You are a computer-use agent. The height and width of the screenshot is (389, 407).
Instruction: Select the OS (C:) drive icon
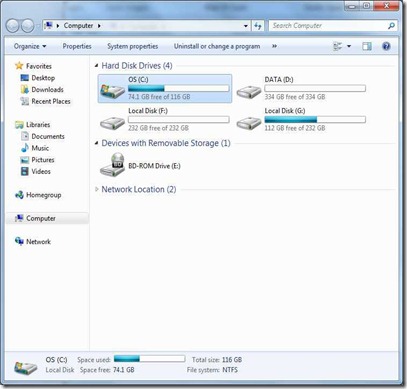(113, 90)
